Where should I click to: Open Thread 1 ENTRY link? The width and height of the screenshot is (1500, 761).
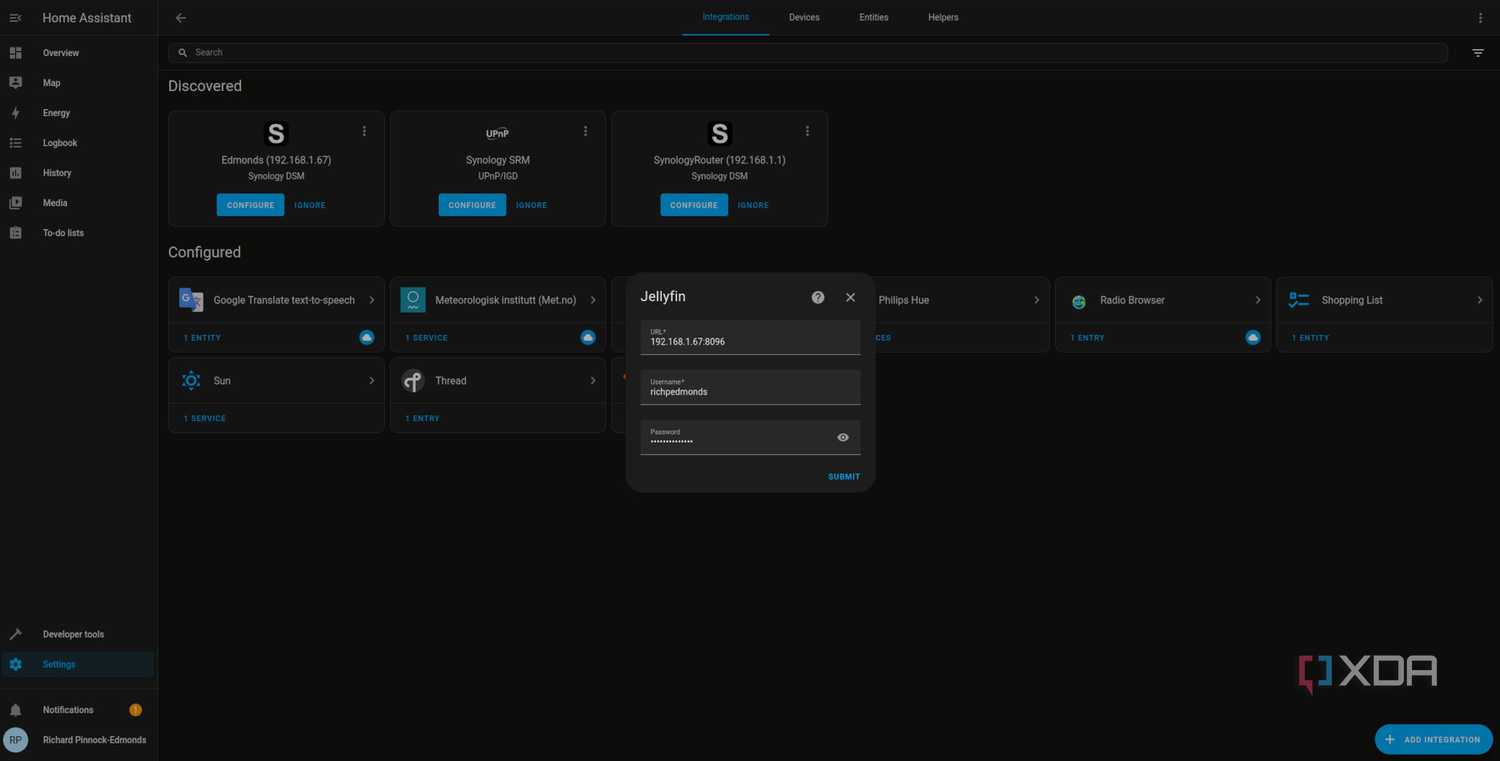click(x=423, y=419)
